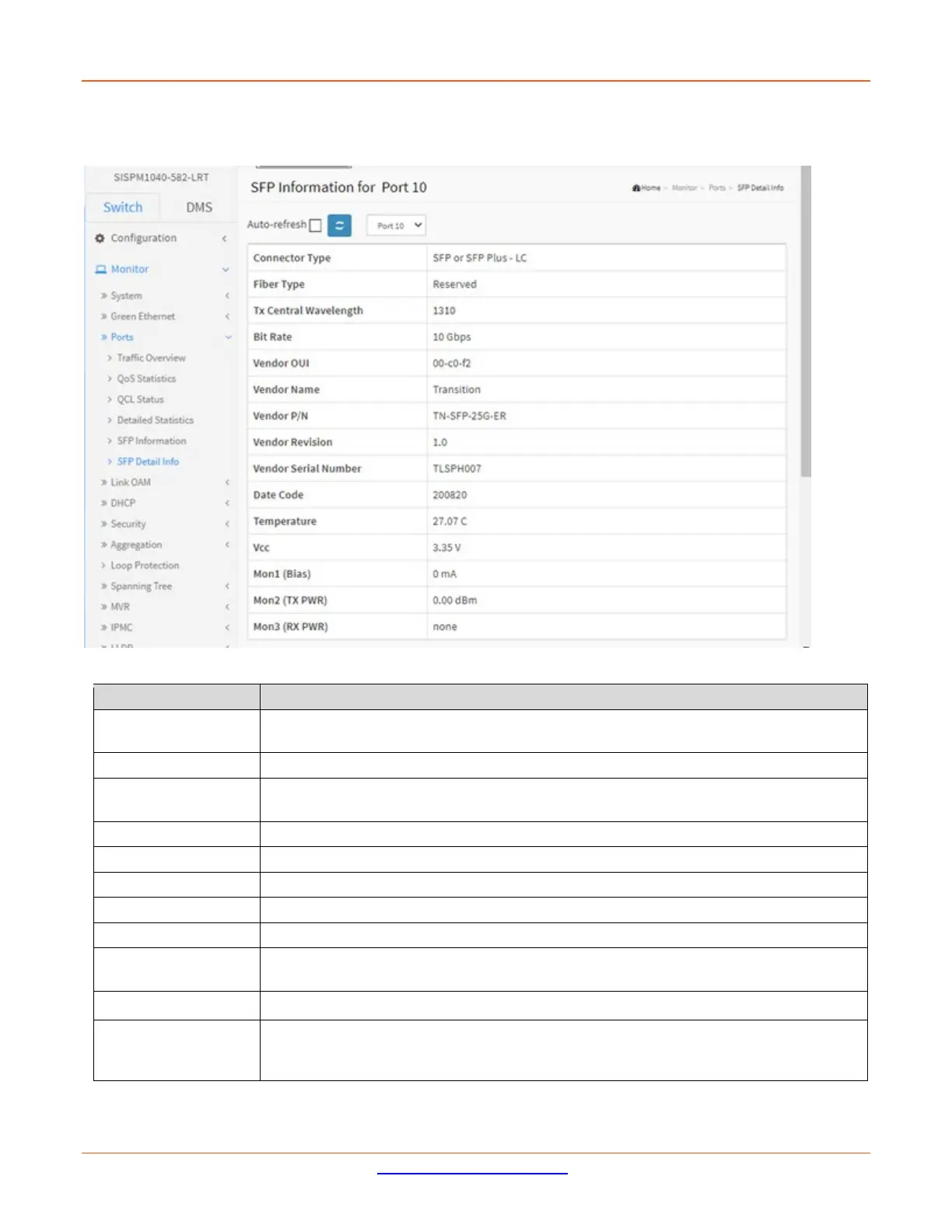Switch to the DMS tab

(199, 208)
